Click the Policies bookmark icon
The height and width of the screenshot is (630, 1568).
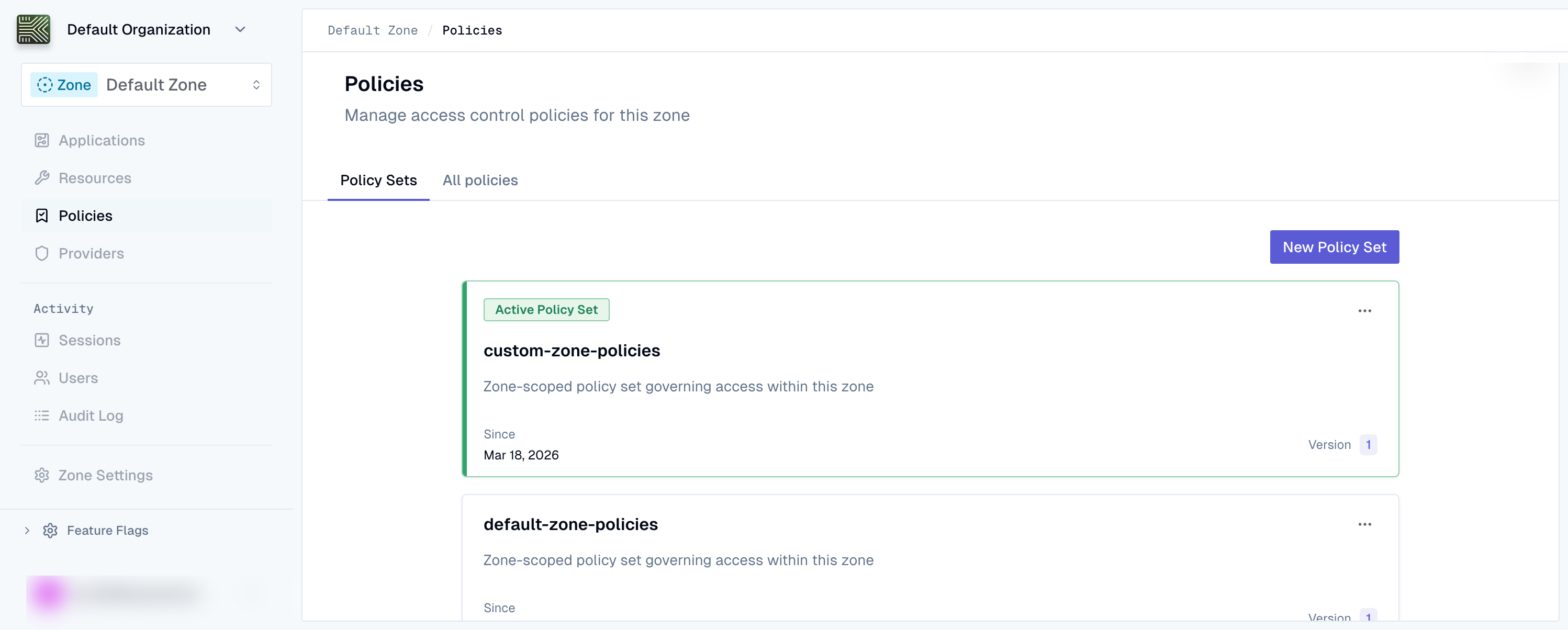[x=41, y=216]
